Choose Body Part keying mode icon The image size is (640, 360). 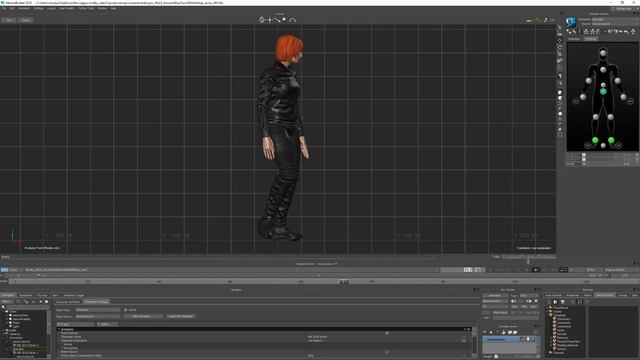(592, 31)
